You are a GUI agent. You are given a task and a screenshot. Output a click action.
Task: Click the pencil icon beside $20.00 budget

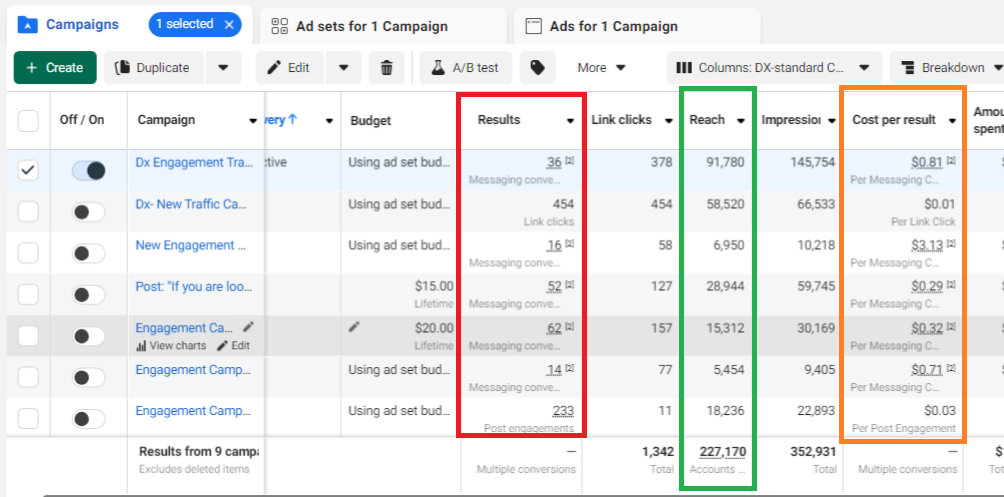(354, 327)
